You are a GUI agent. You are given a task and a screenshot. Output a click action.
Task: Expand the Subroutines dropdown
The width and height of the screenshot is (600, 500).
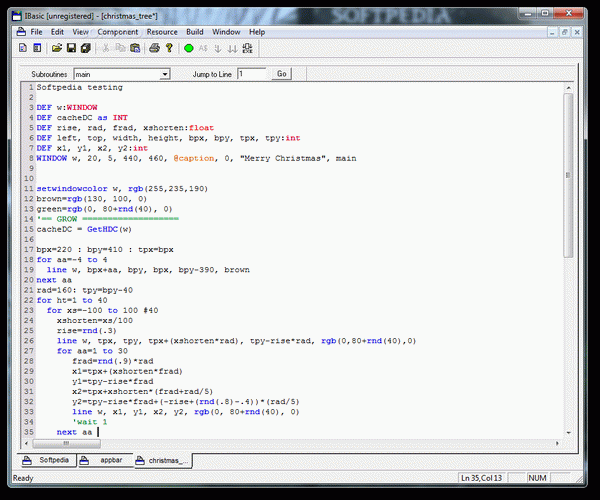pyautogui.click(x=165, y=74)
